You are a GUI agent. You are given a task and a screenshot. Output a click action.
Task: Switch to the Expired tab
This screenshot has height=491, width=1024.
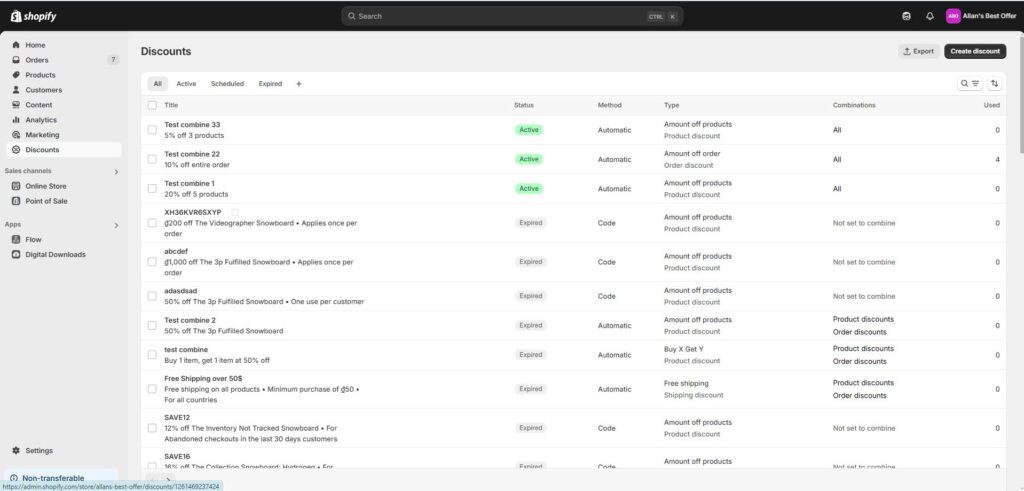pyautogui.click(x=270, y=84)
